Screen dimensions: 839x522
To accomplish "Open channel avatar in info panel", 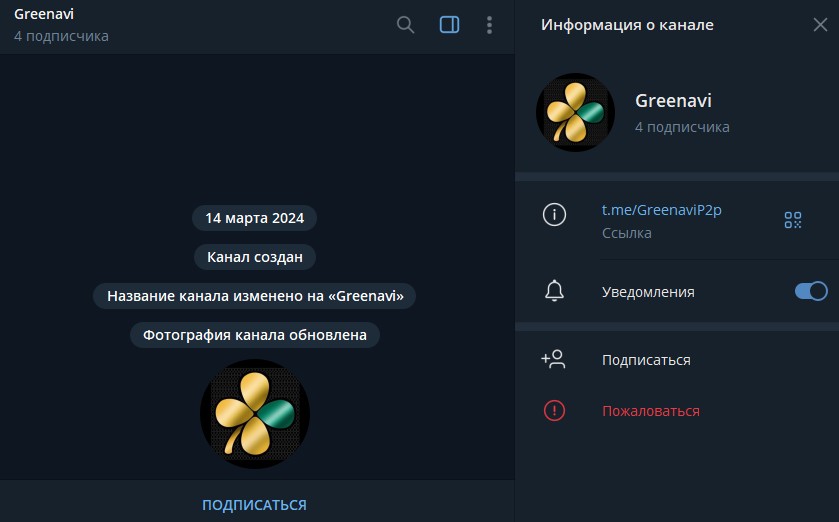I will coord(575,112).
